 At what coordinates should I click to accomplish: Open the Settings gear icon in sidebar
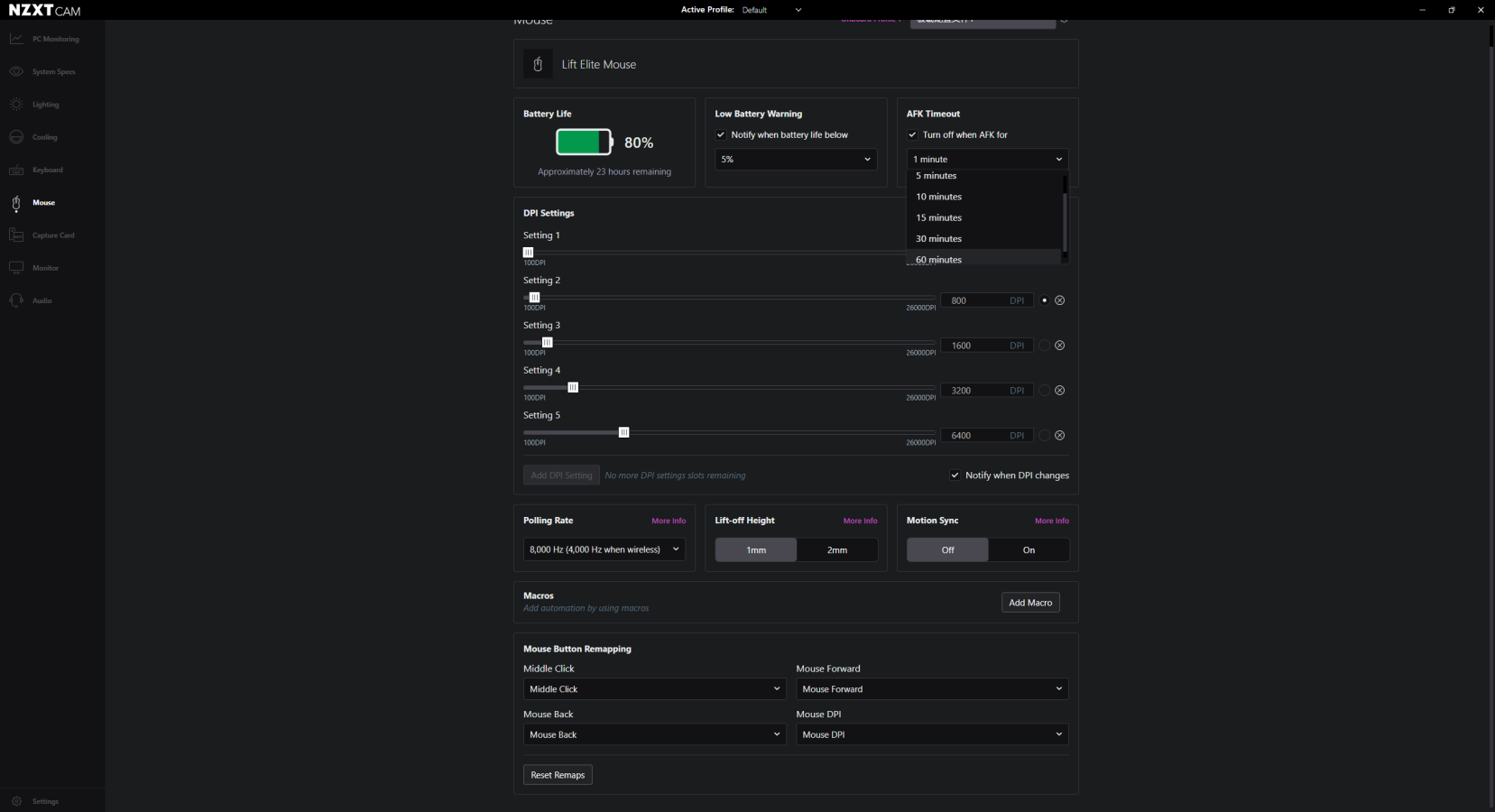[16, 801]
